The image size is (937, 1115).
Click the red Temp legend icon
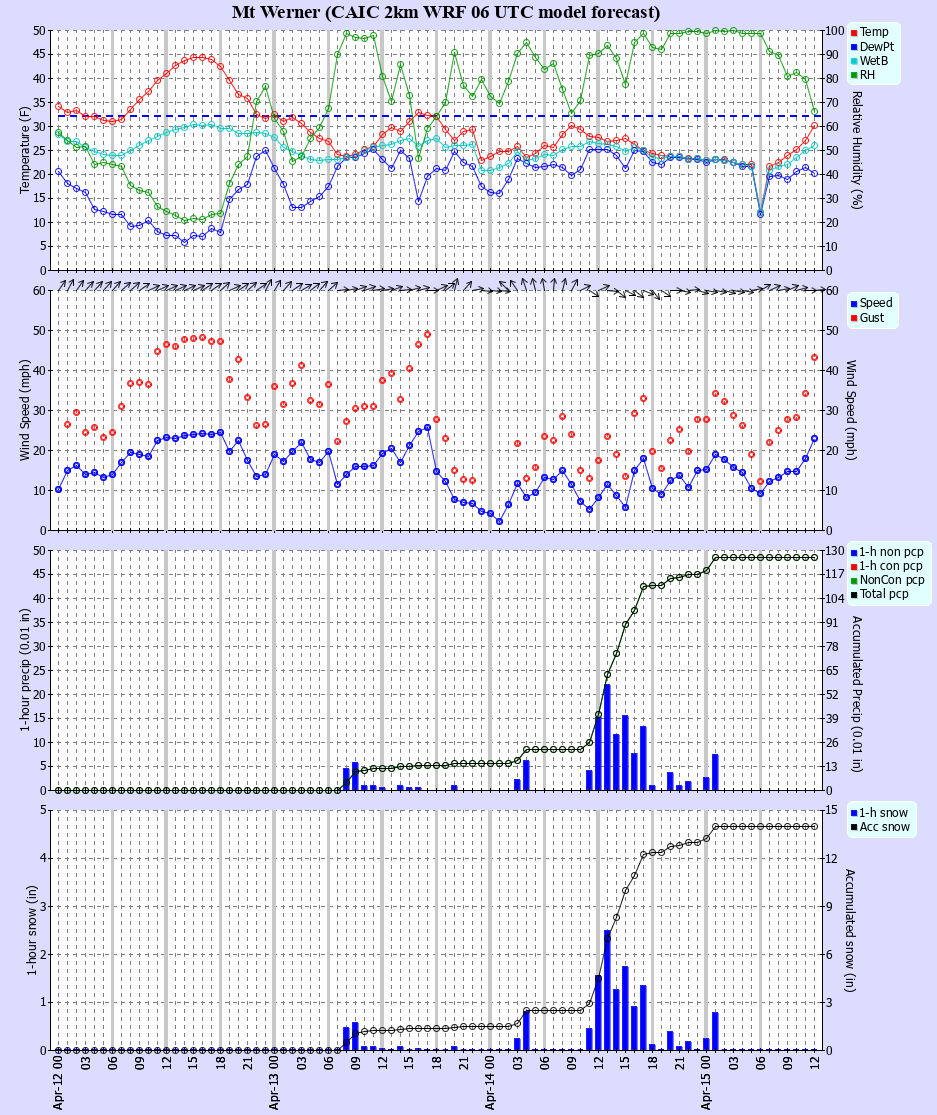pyautogui.click(x=856, y=31)
